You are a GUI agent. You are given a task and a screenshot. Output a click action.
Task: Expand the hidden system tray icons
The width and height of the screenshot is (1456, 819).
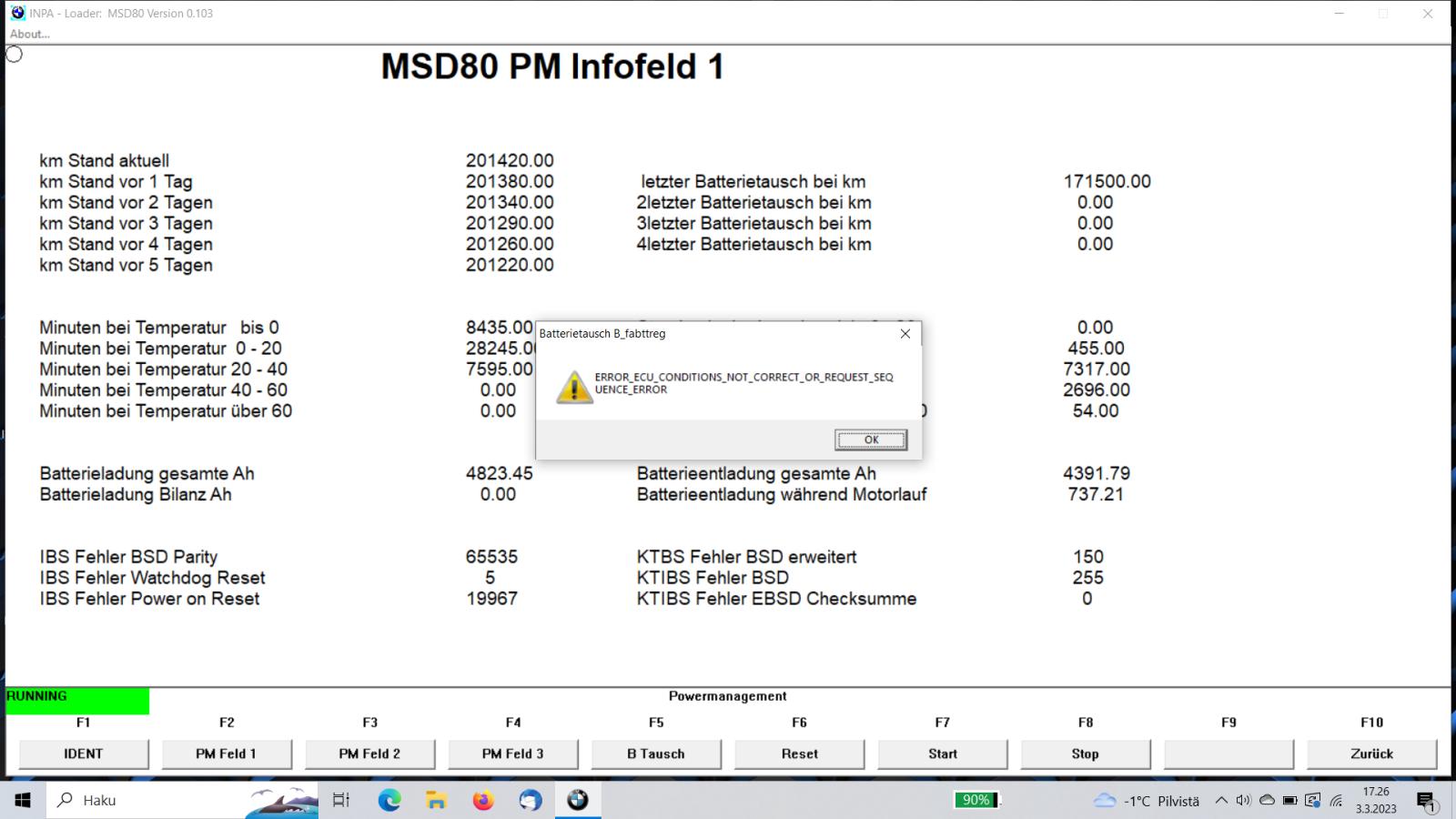1221,801
